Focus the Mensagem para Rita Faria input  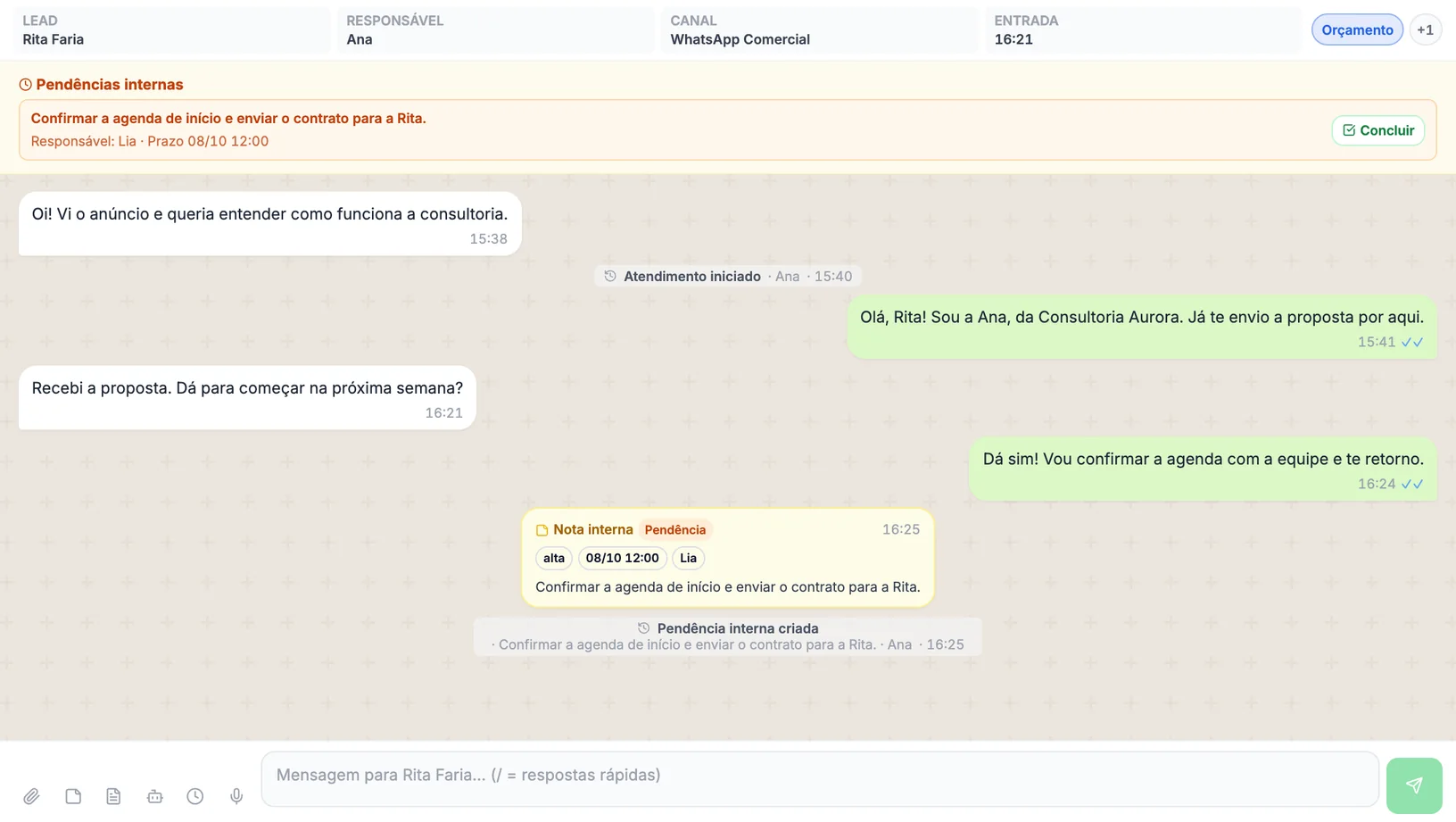820,779
